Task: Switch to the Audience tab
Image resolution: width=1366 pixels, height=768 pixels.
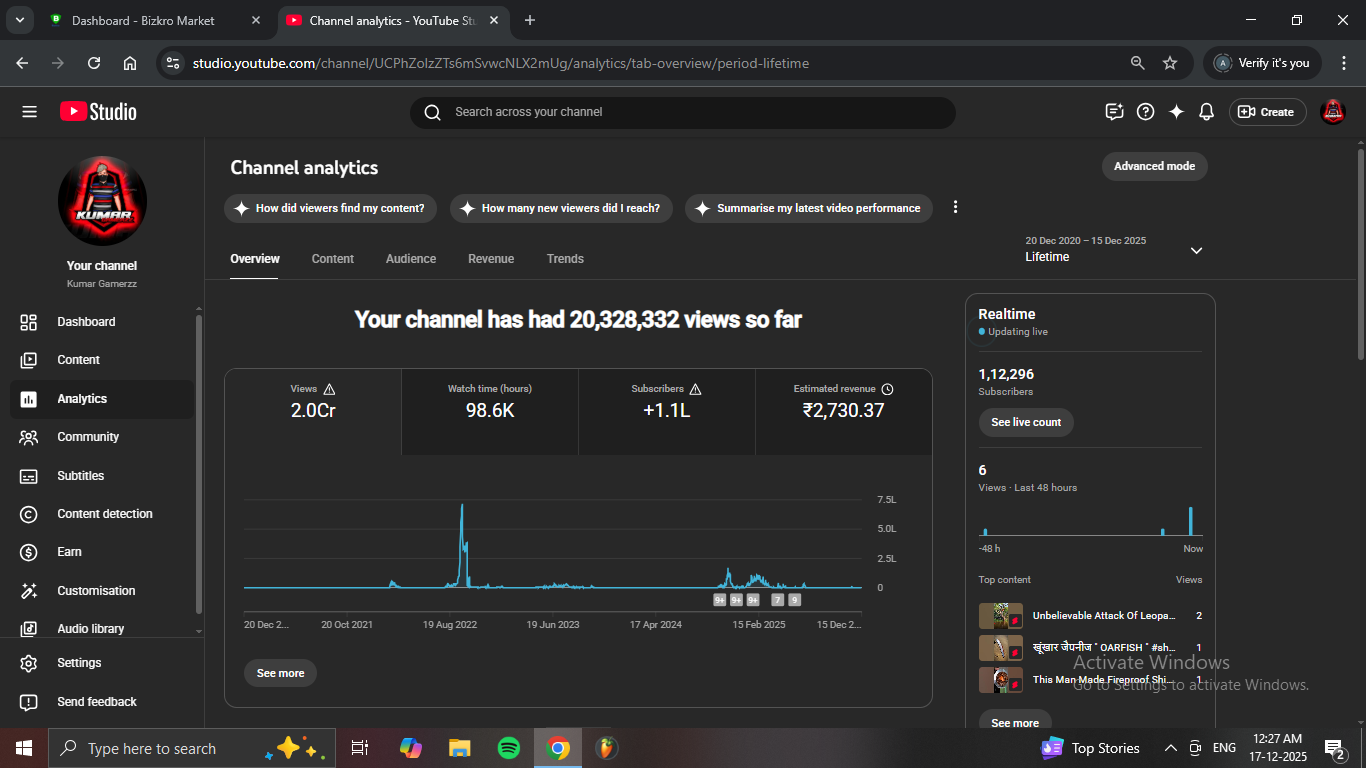Action: (411, 259)
